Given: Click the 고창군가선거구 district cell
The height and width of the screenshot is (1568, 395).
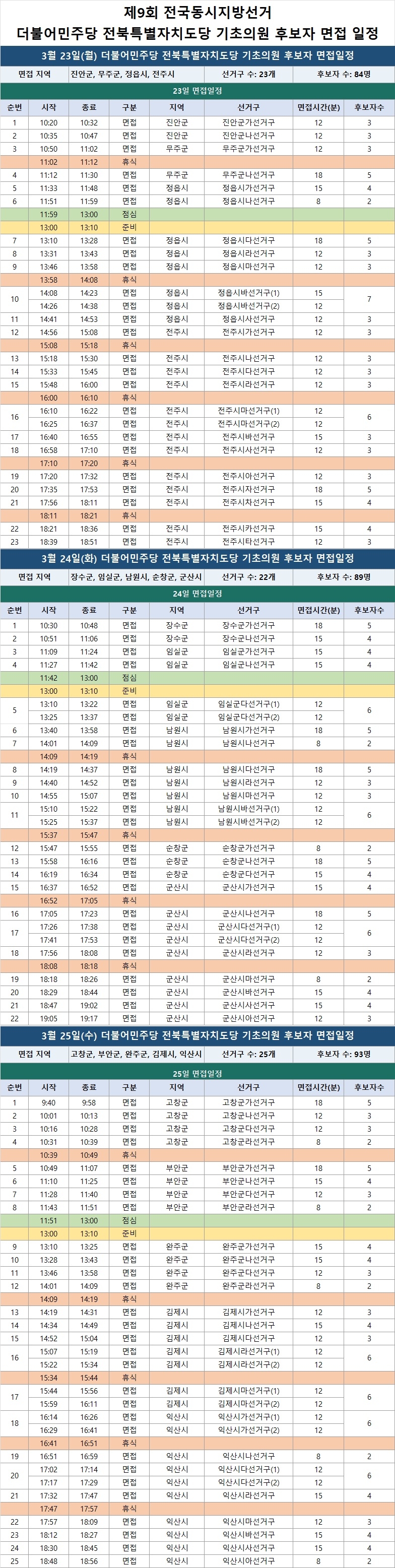Looking at the screenshot, I should (248, 1102).
